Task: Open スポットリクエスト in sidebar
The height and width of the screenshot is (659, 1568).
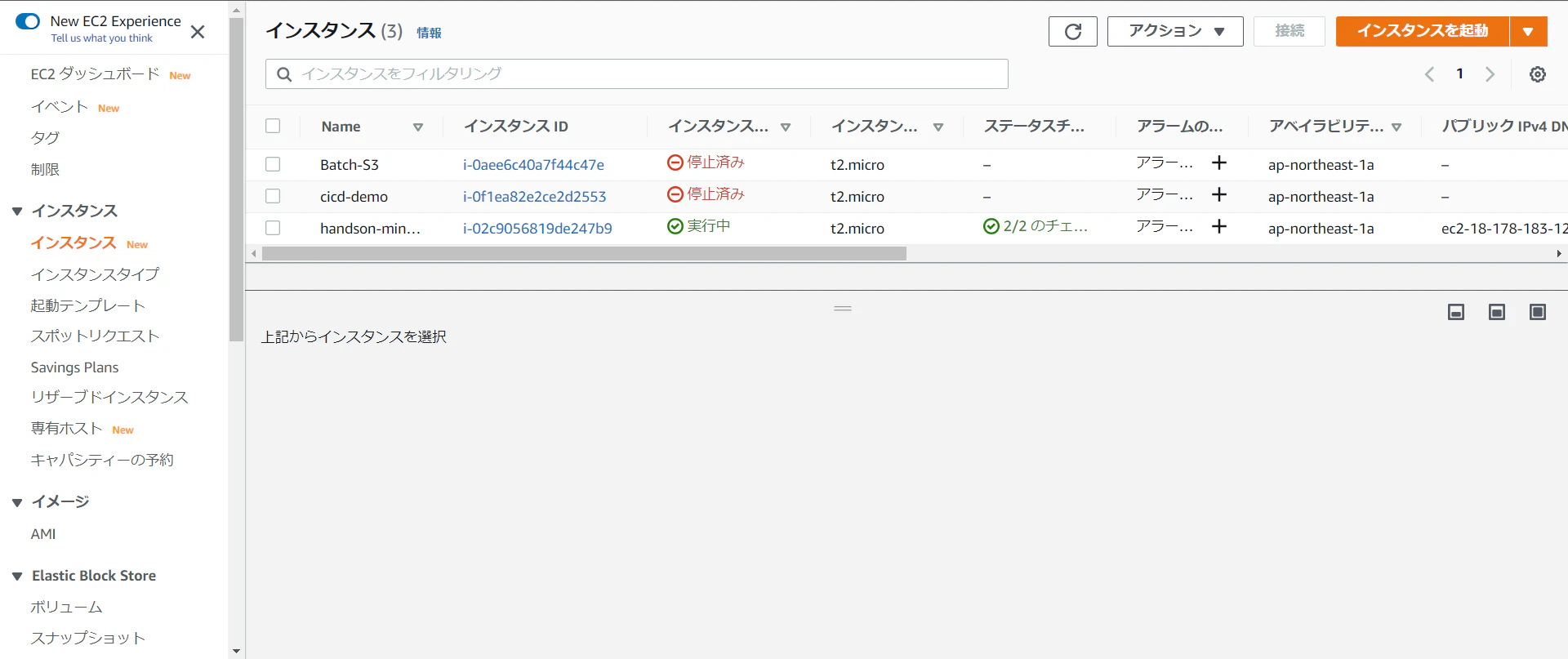Action: click(x=95, y=336)
